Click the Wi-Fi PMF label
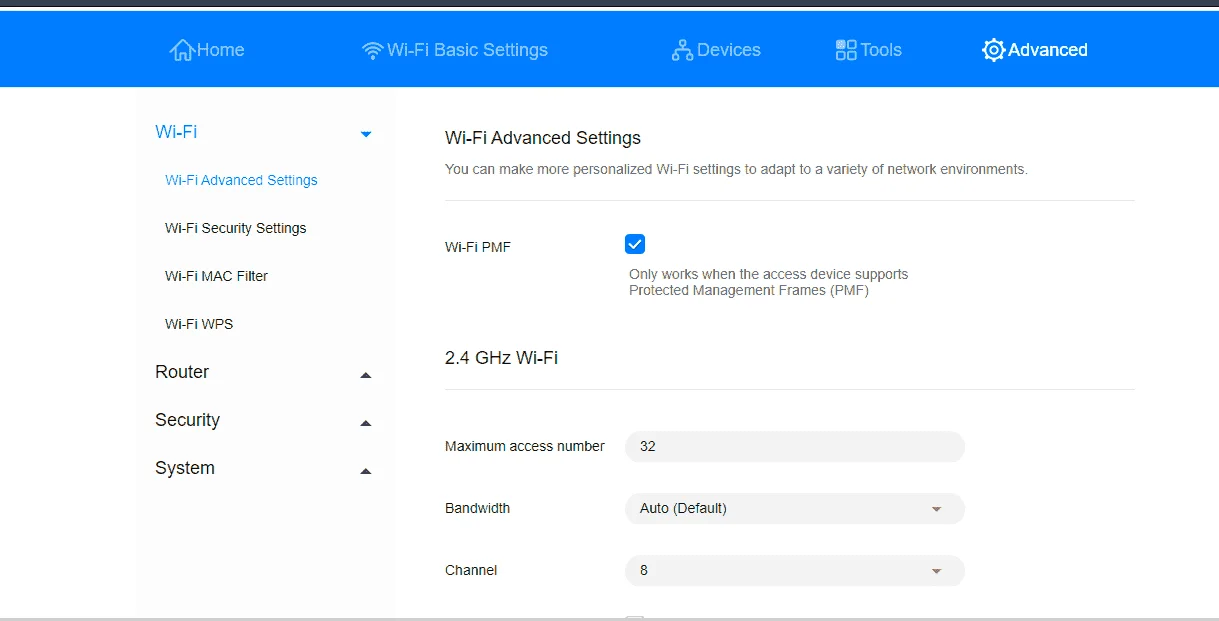 pyautogui.click(x=478, y=246)
